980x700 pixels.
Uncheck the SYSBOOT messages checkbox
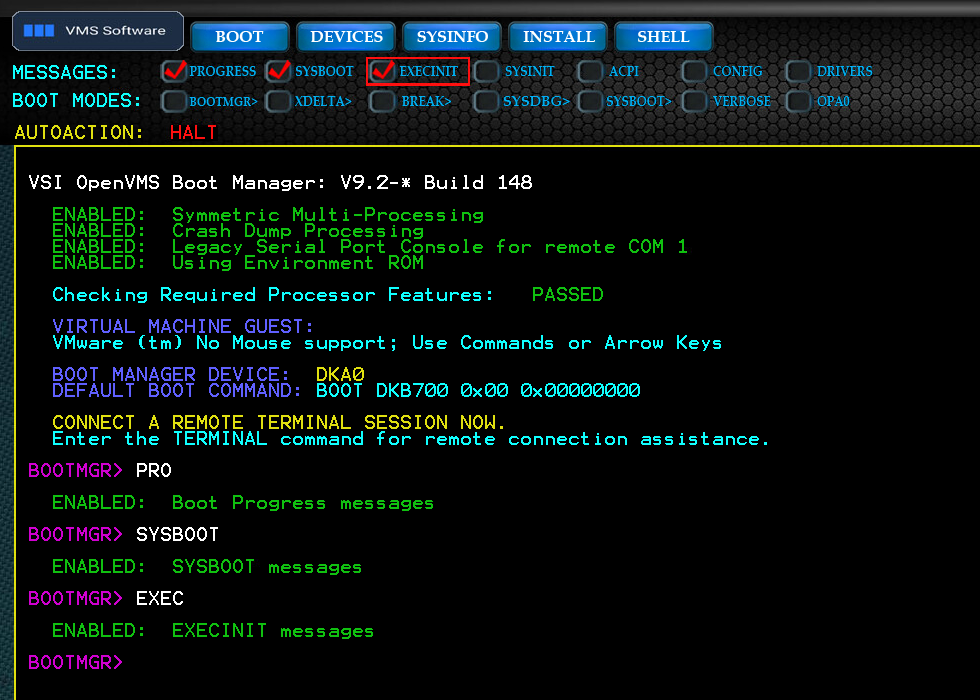point(278,71)
